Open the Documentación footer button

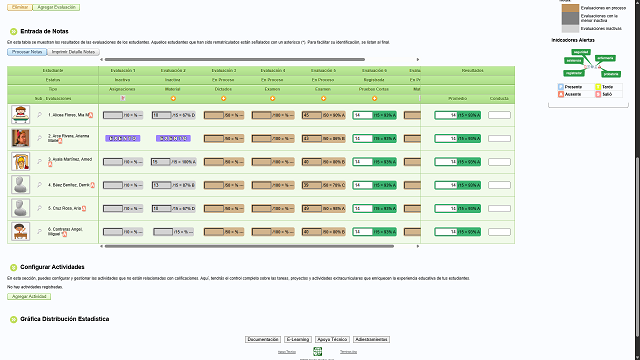pyautogui.click(x=263, y=339)
